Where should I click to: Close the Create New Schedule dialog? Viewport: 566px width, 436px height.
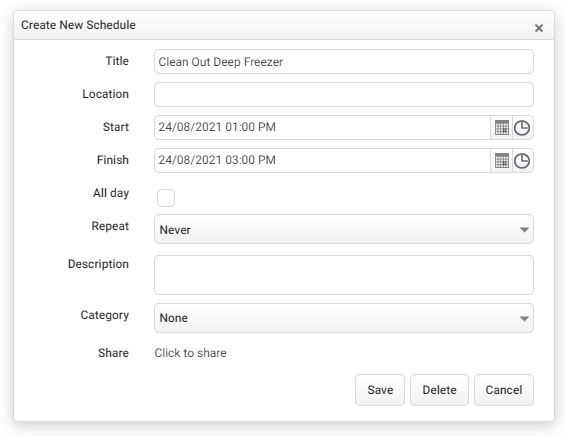tap(539, 28)
